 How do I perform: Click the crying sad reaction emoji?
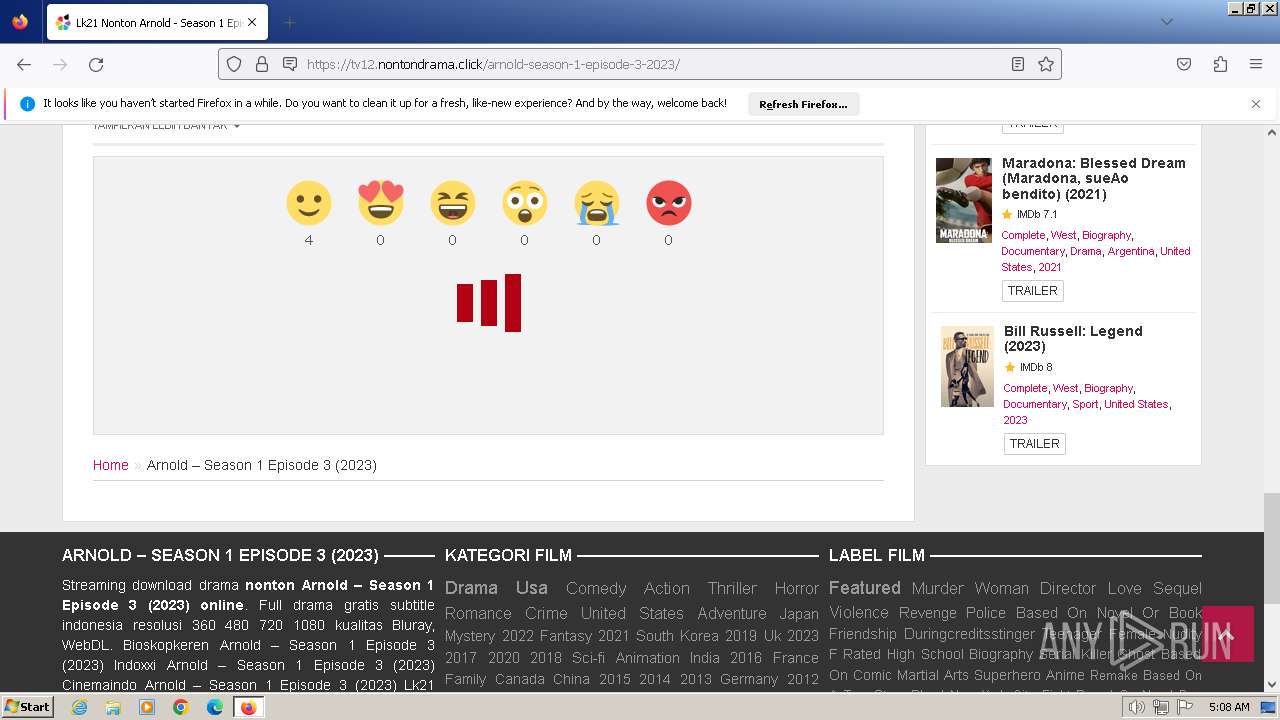coord(596,203)
